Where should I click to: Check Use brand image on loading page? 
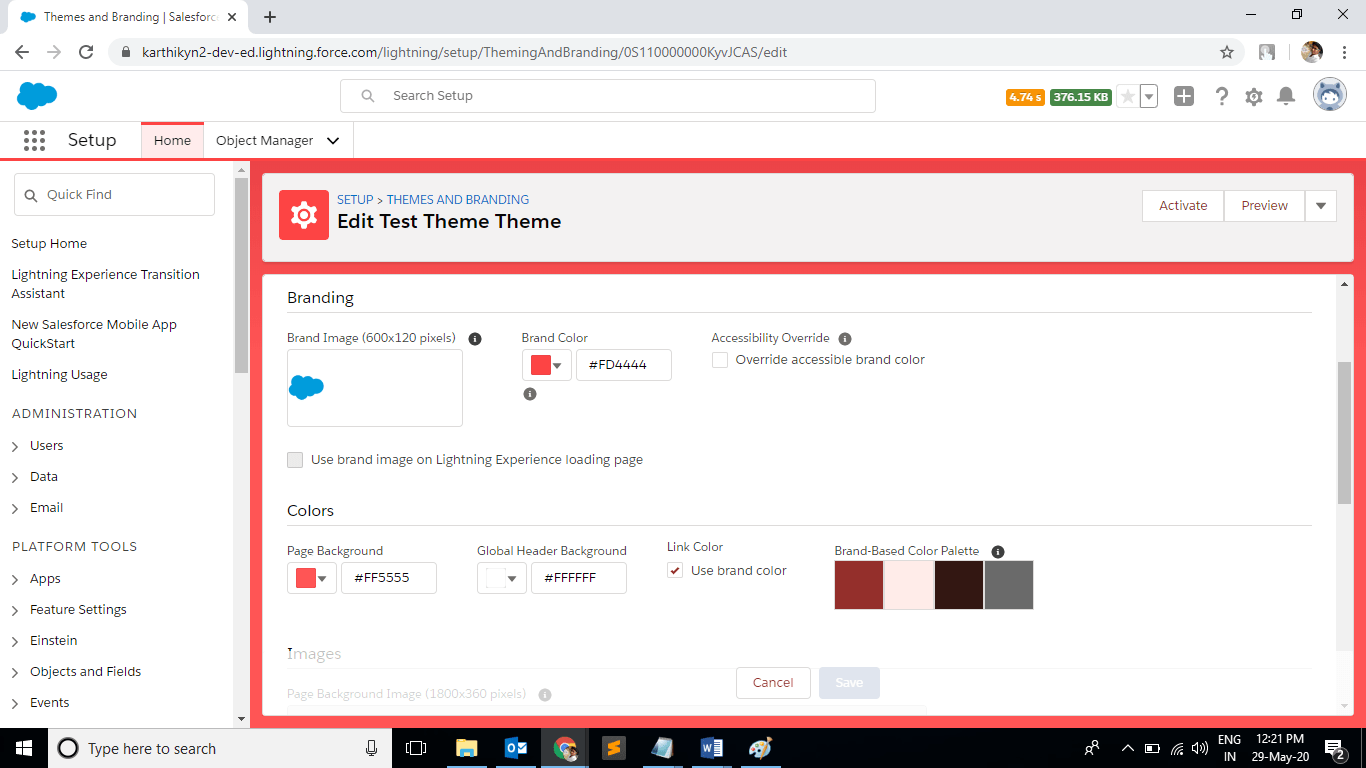point(295,459)
